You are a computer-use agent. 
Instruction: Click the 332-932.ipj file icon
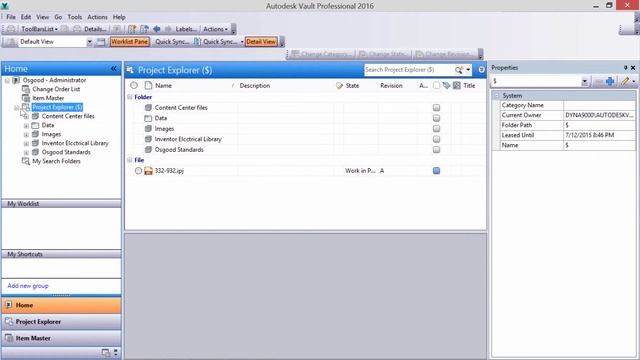(x=148, y=171)
